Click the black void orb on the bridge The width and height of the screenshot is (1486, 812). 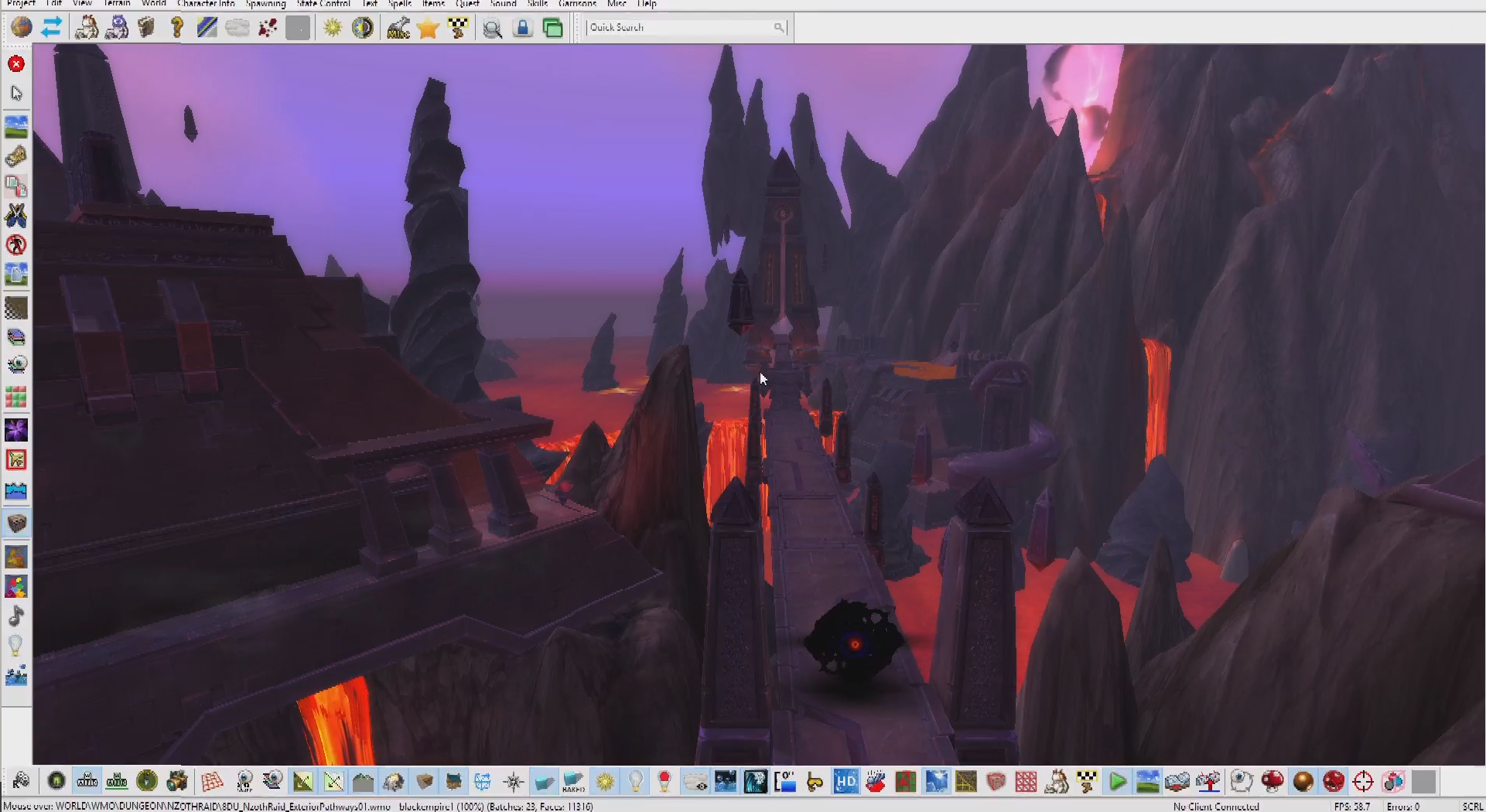(852, 642)
